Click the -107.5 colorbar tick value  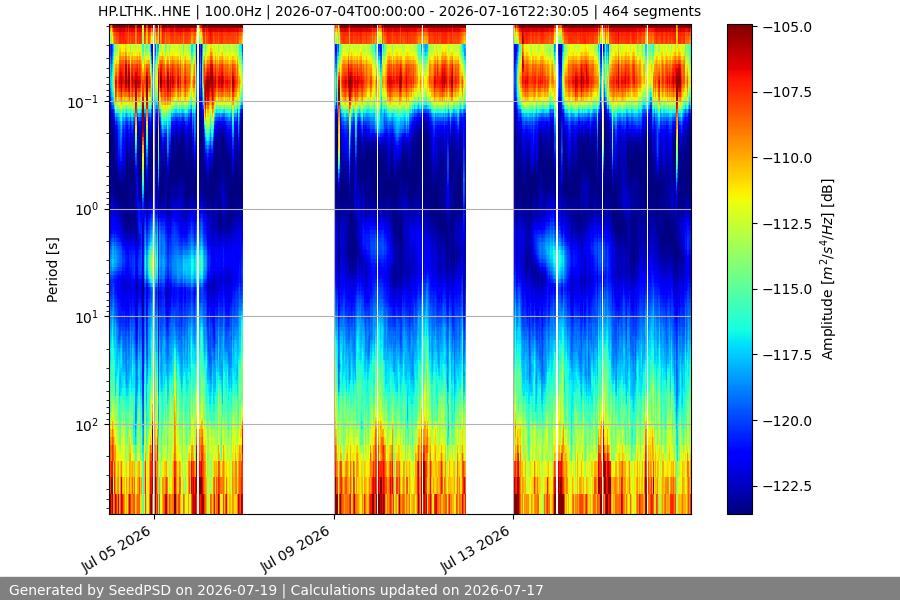pos(788,92)
